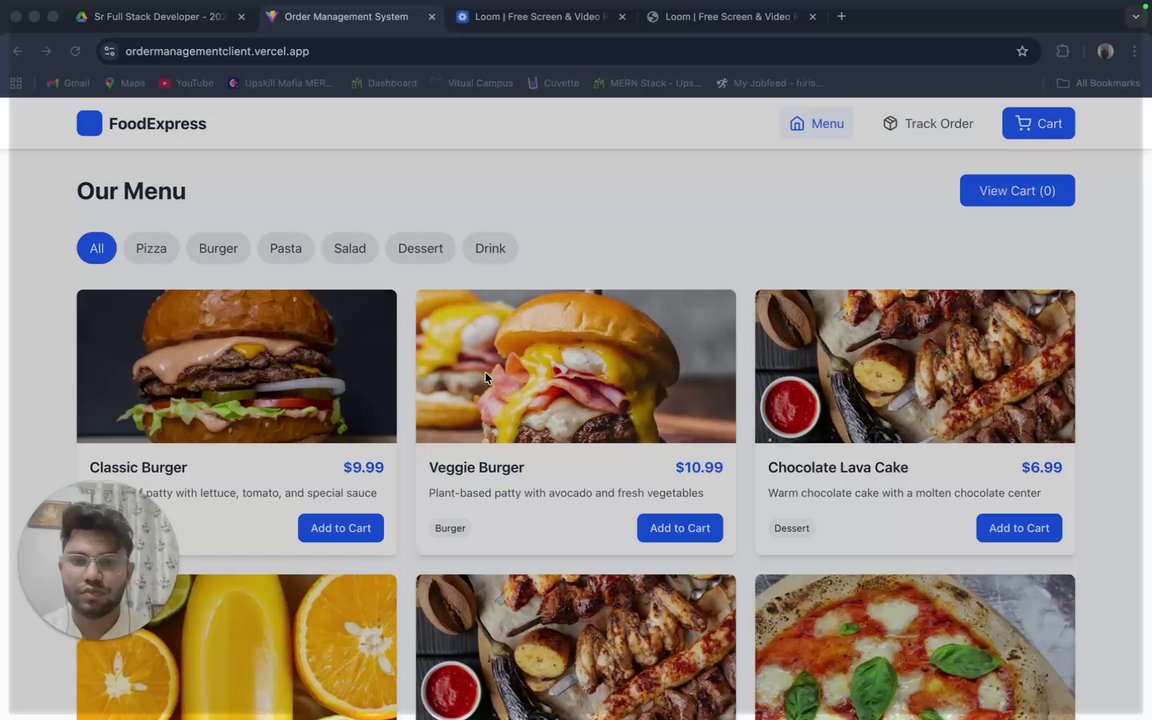Open the apps grid in the bookmarks bar
The image size is (1152, 720).
16,83
